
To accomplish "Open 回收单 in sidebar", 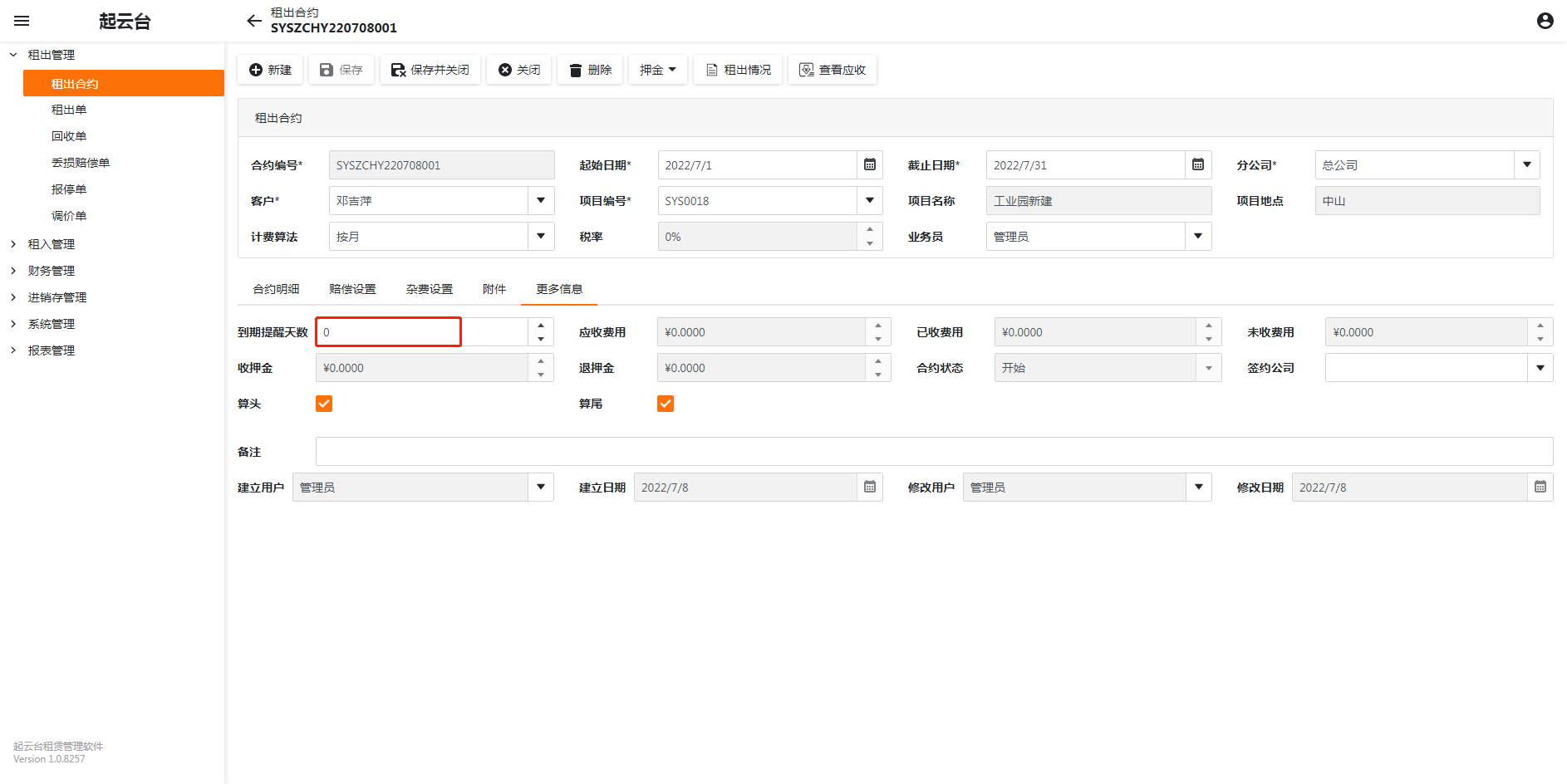I will tap(69, 136).
